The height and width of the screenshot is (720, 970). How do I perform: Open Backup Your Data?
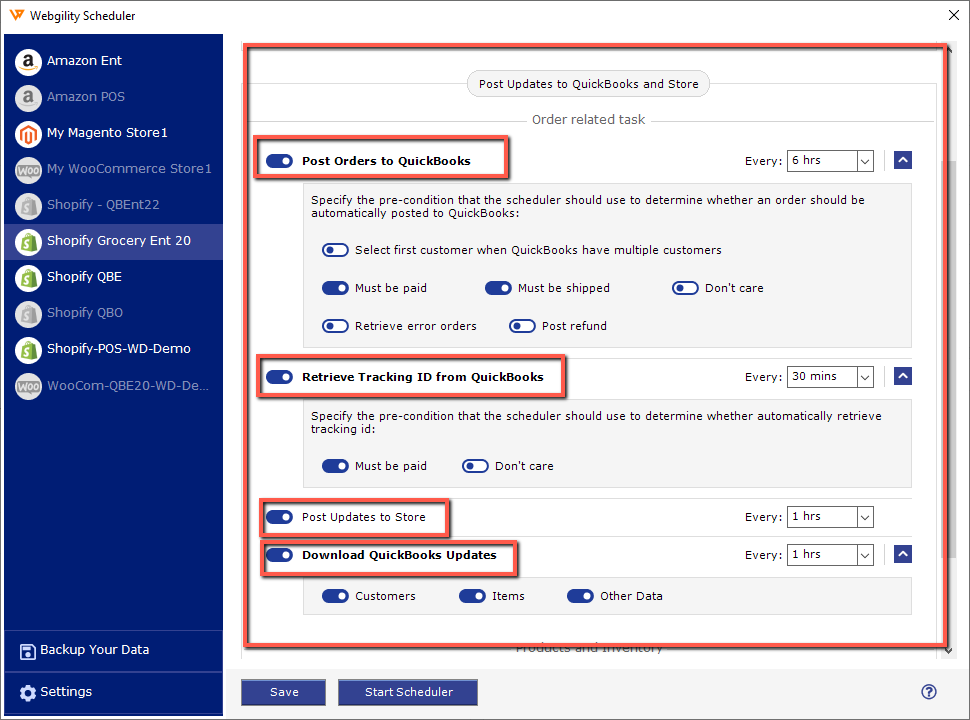pos(95,649)
